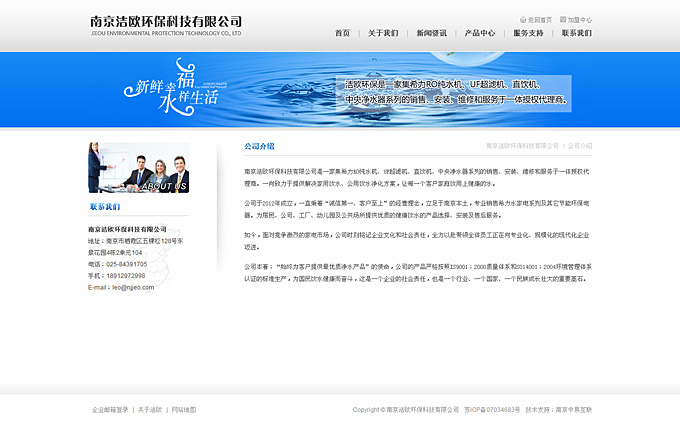Click the 加盟中心 link text

[580, 20]
